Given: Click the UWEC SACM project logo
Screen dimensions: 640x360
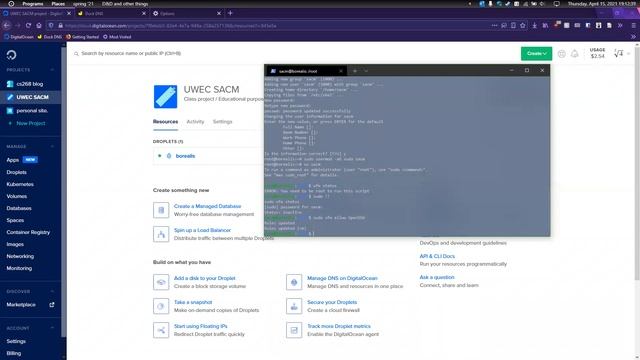Looking at the screenshot, I should click(x=165, y=96).
